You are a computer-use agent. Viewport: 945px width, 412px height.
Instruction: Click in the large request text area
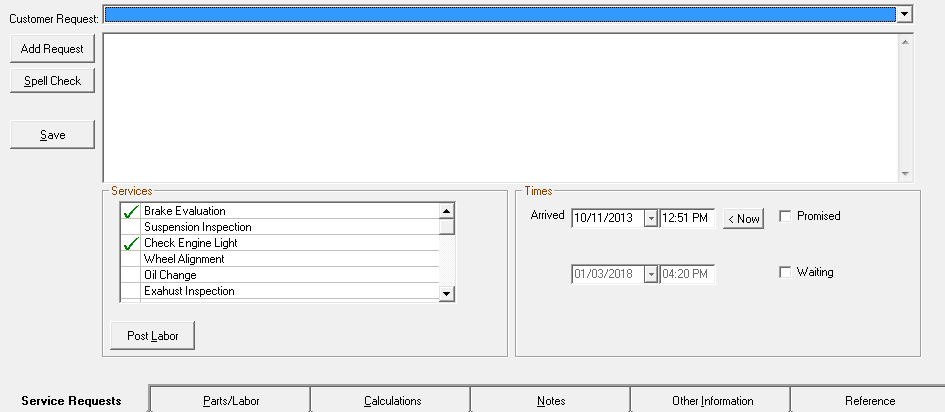(500, 107)
